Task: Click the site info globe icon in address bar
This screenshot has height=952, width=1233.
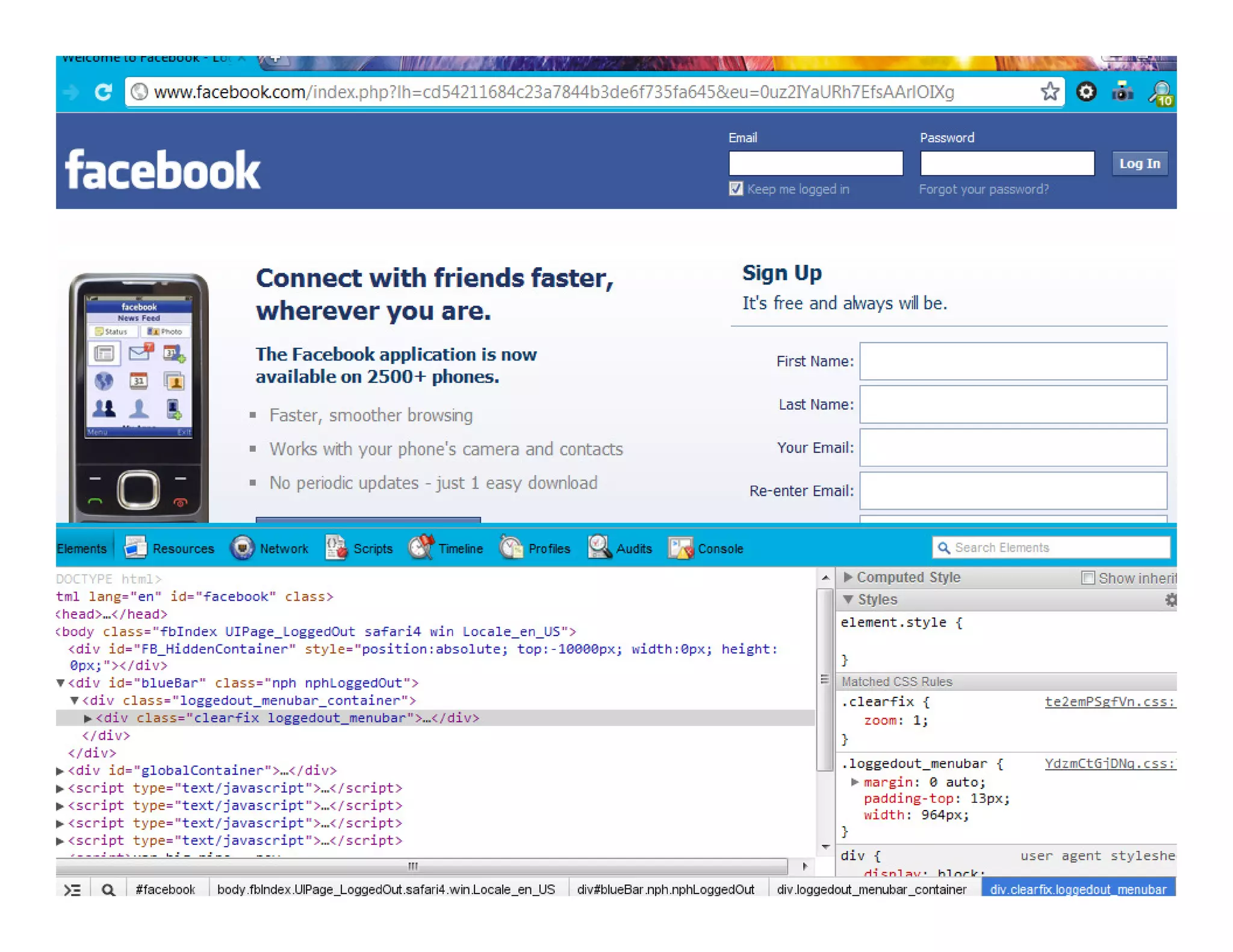Action: (x=139, y=91)
